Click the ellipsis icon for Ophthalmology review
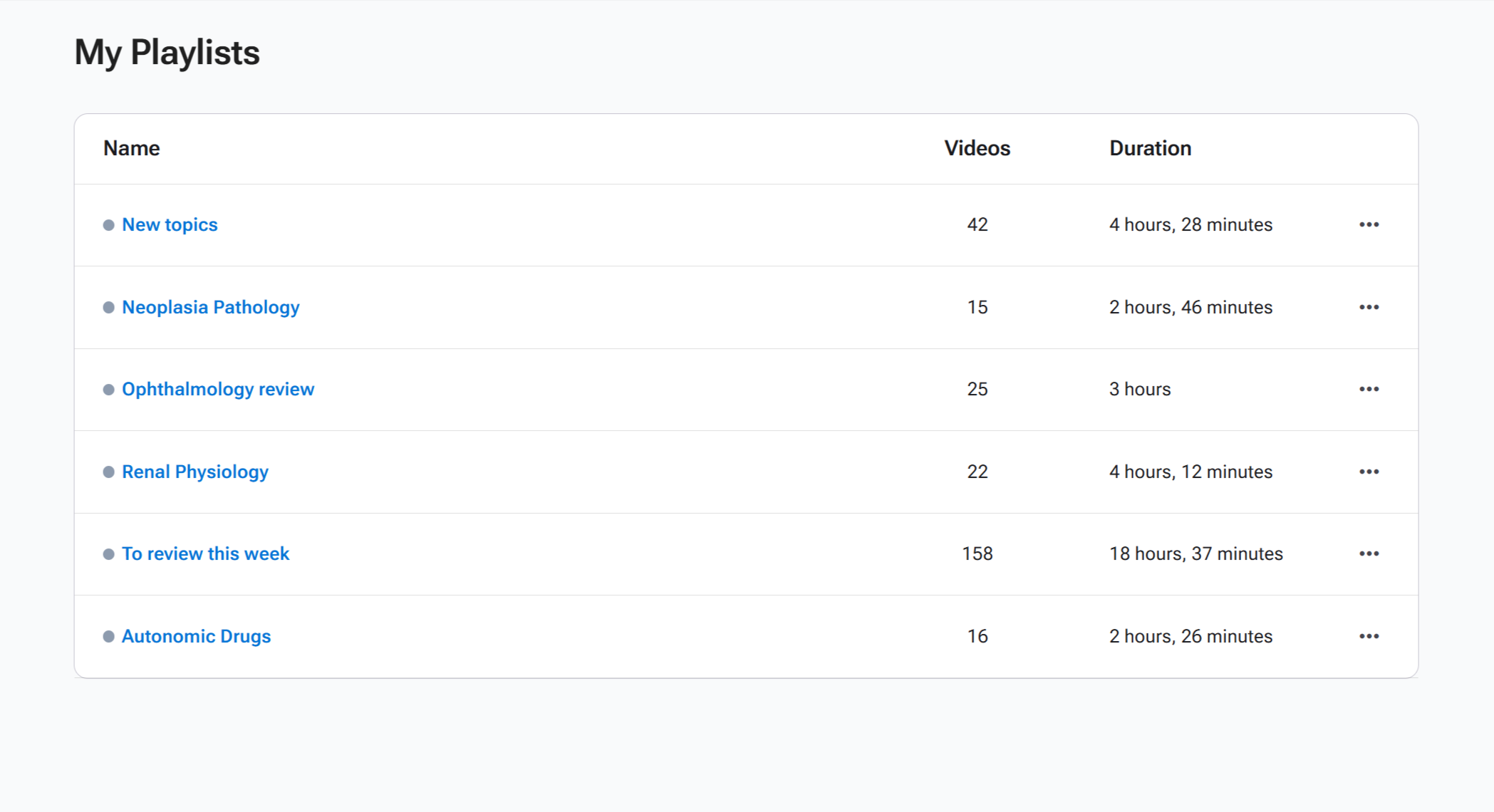The image size is (1494, 812). click(x=1369, y=390)
